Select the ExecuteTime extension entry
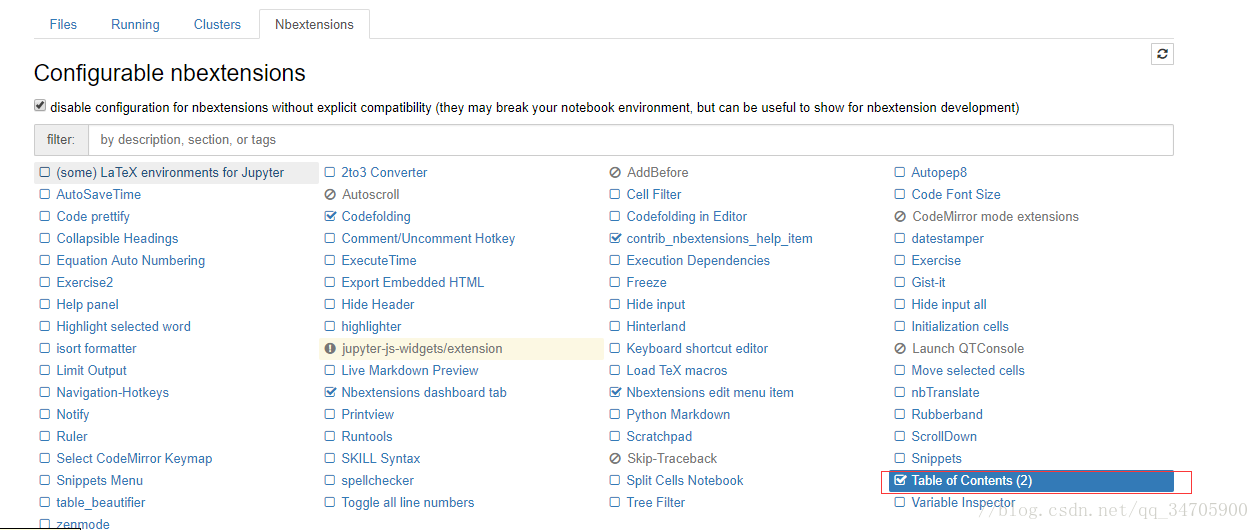 pyautogui.click(x=378, y=261)
